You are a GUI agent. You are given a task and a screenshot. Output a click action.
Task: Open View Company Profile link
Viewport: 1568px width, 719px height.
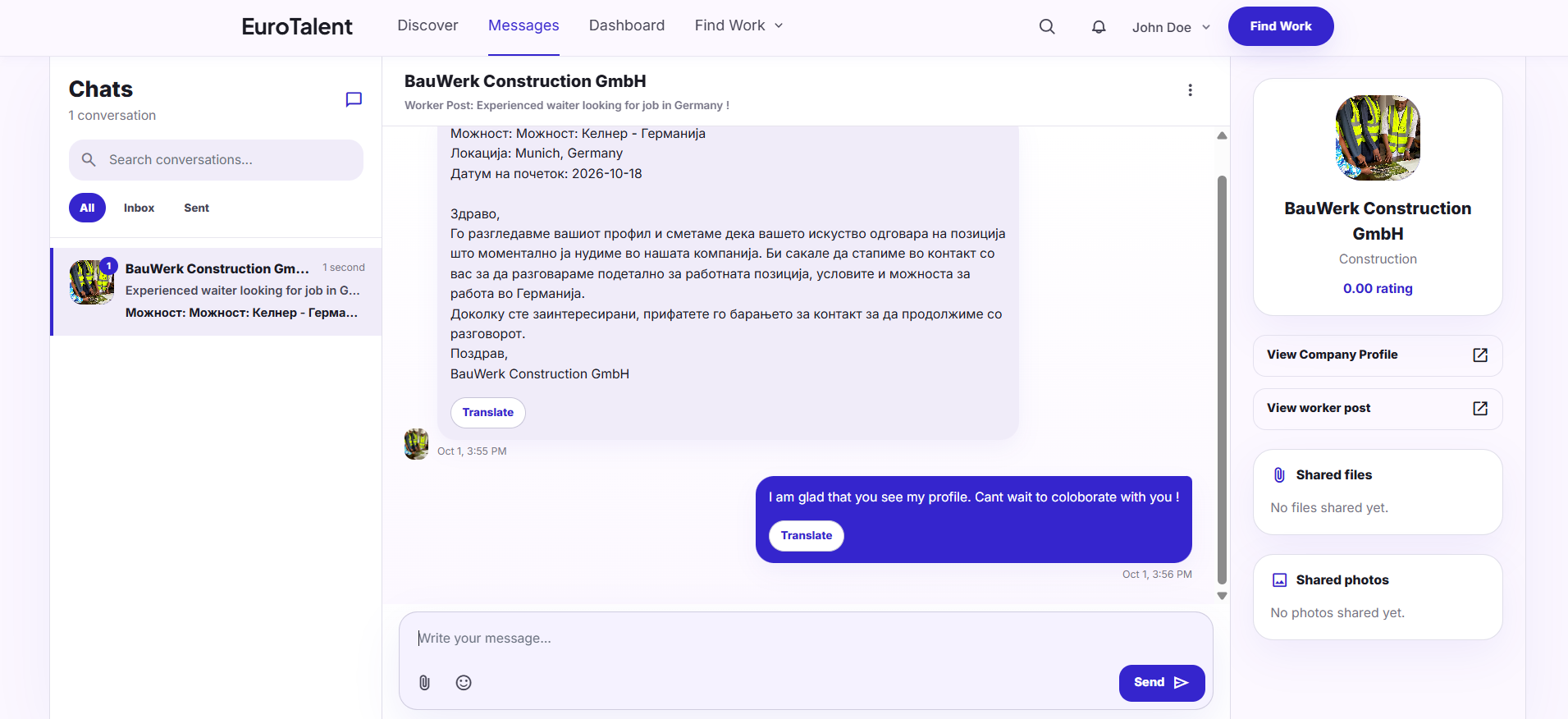coord(1378,355)
